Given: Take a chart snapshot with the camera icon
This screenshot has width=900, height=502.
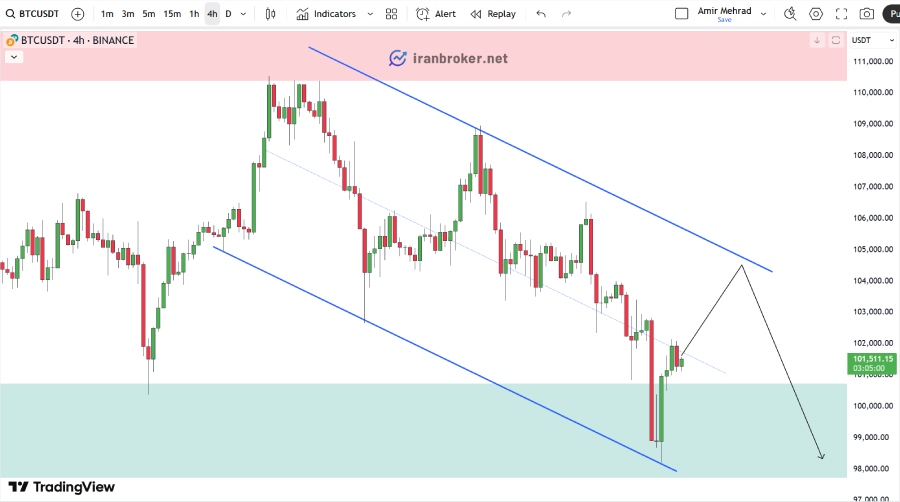Looking at the screenshot, I should click(867, 14).
